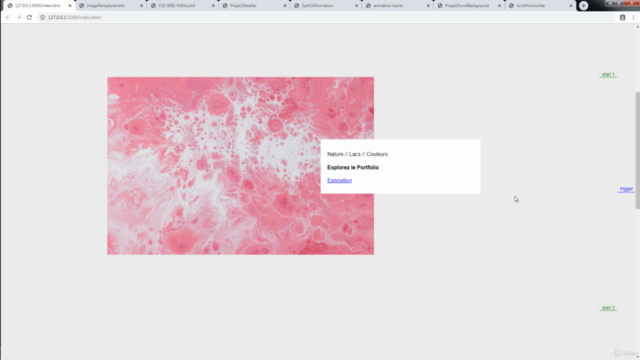Close the ImageRemplacement tab
The image size is (640, 360).
142,6
